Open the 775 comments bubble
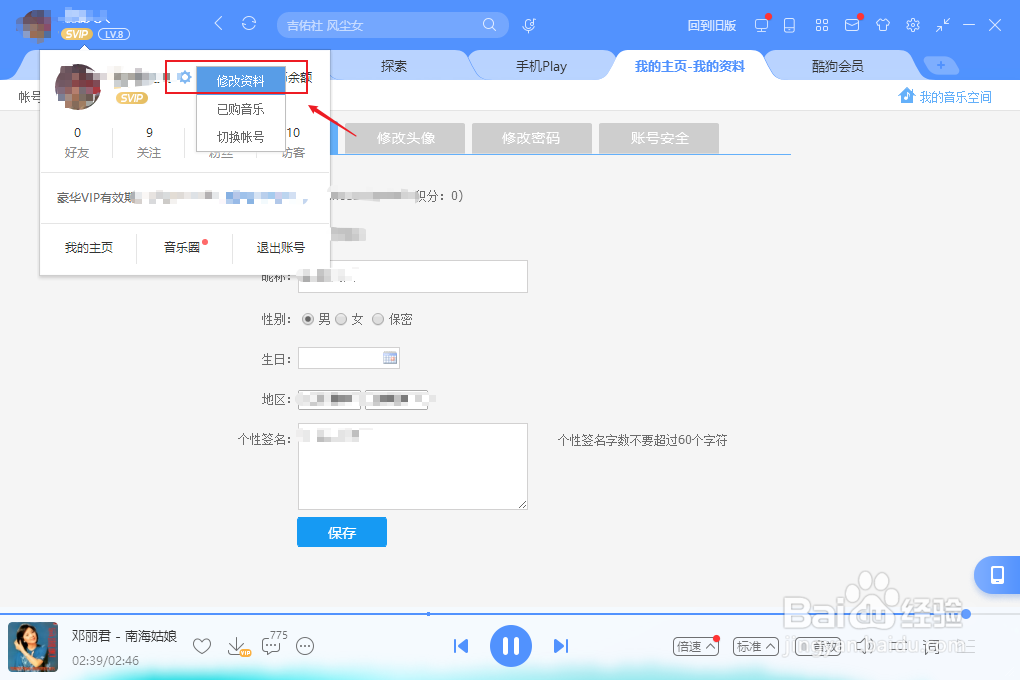1020x680 pixels. 272,647
